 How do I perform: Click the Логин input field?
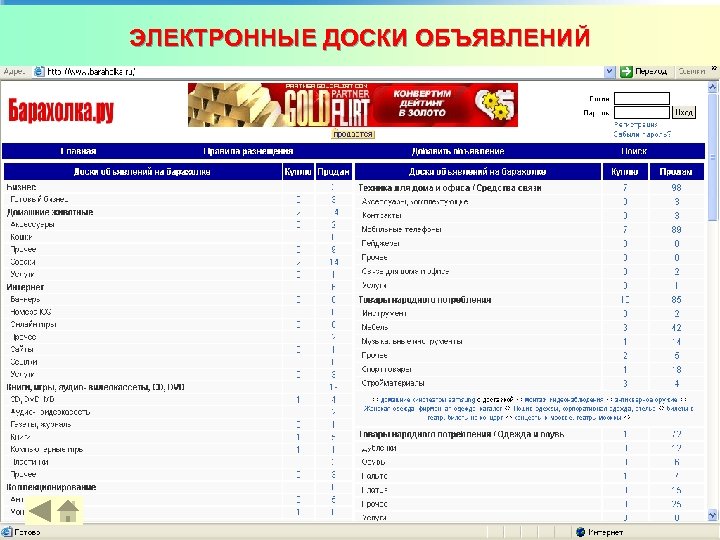[x=641, y=98]
